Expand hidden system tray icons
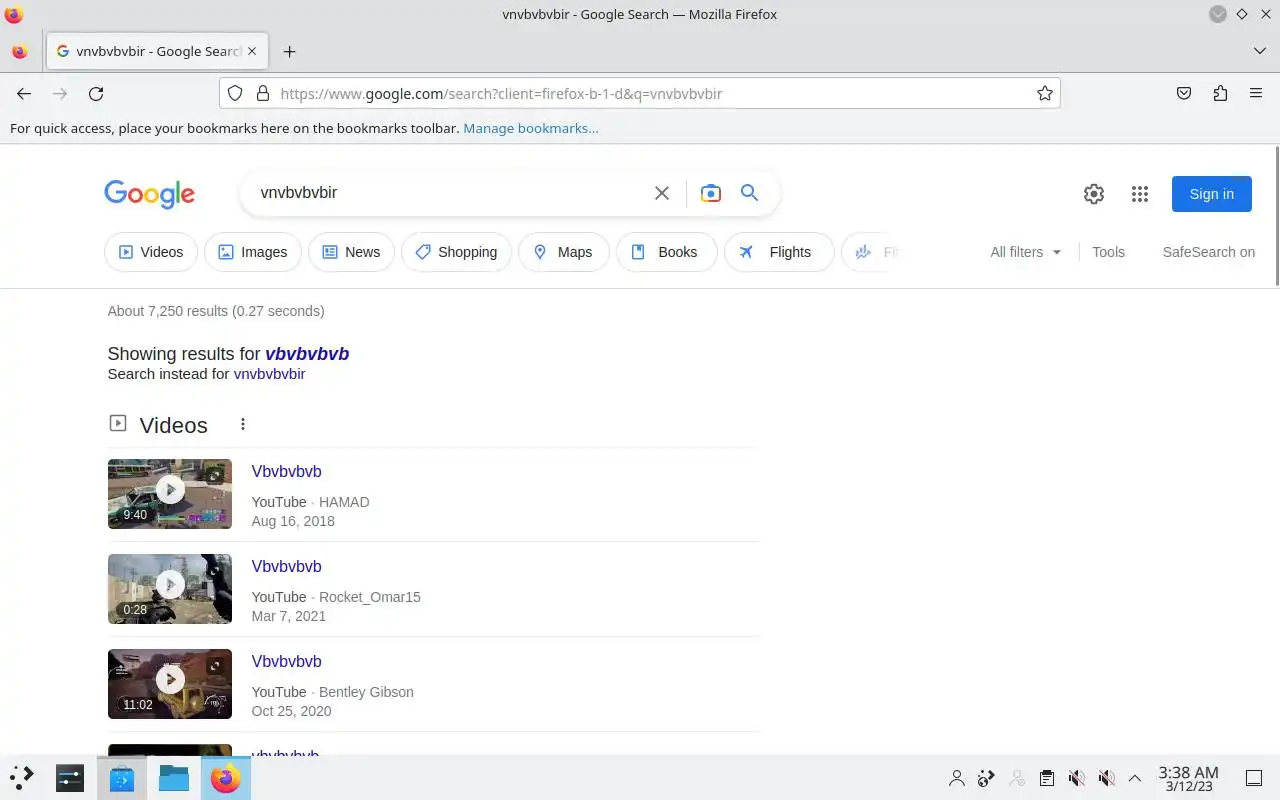The height and width of the screenshot is (800, 1280). coord(1135,777)
